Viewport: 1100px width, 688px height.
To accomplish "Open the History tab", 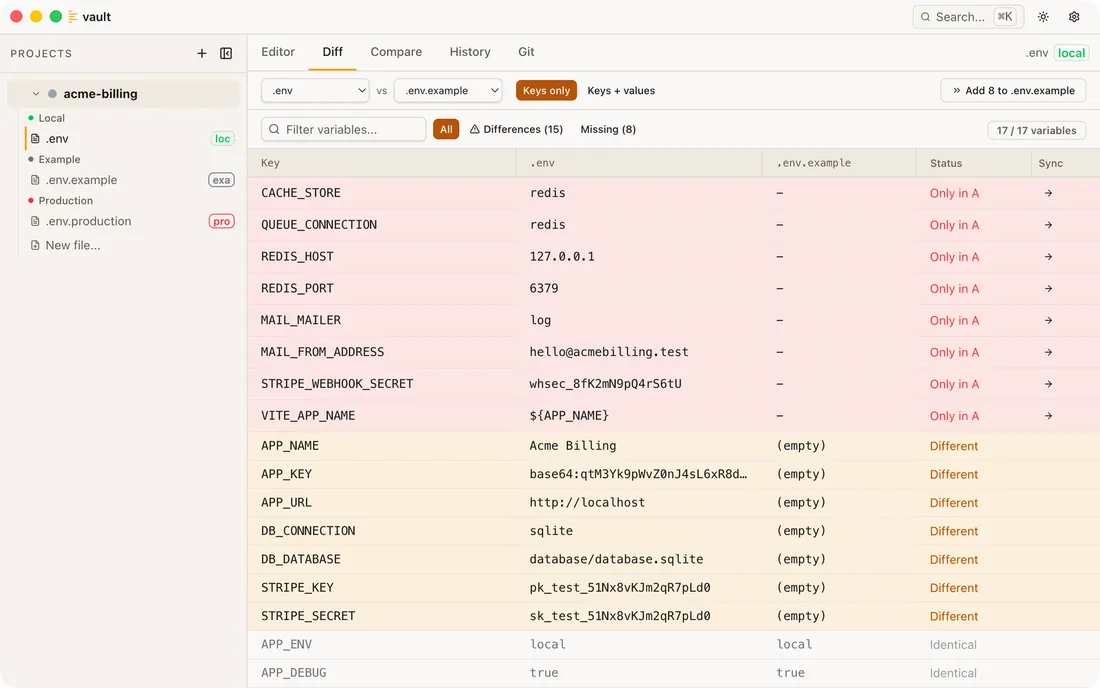I will click(470, 52).
